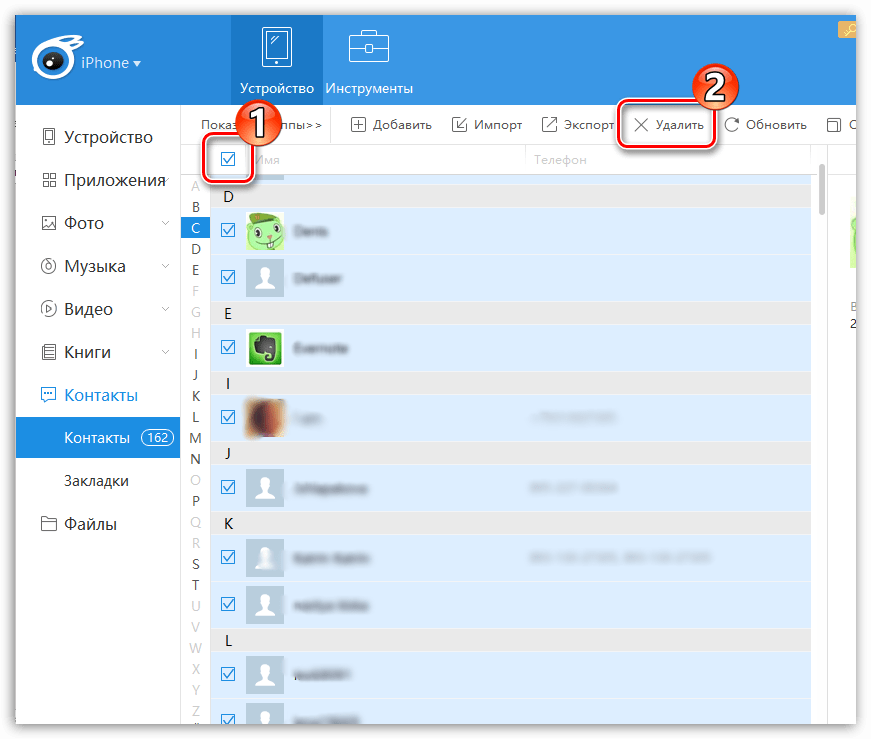Click the Evernote contact avatar
871x739 pixels.
tap(265, 348)
